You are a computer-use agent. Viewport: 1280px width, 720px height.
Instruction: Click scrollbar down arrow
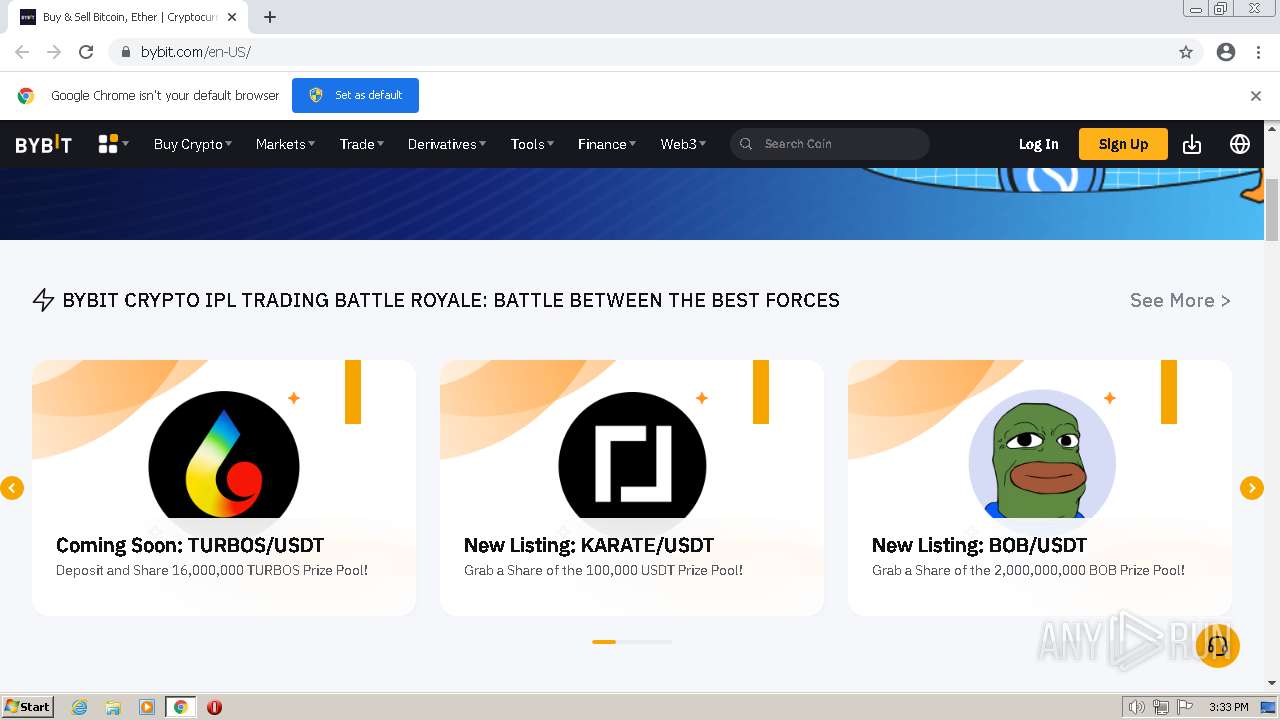tap(1272, 683)
